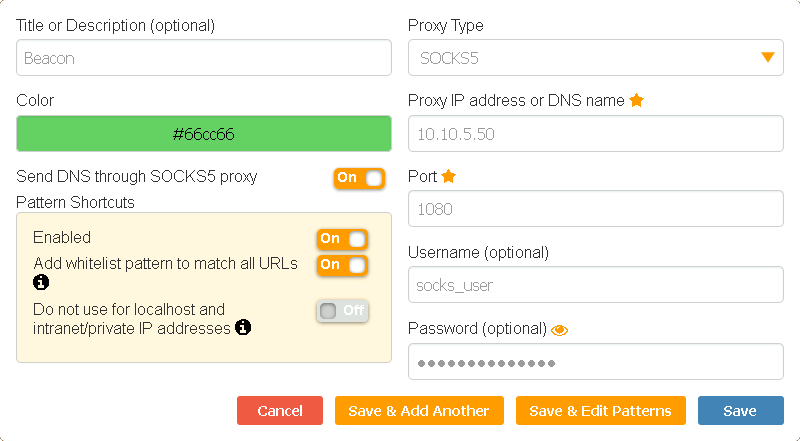
Task: Click the Proxy IP address input field
Action: 595,134
